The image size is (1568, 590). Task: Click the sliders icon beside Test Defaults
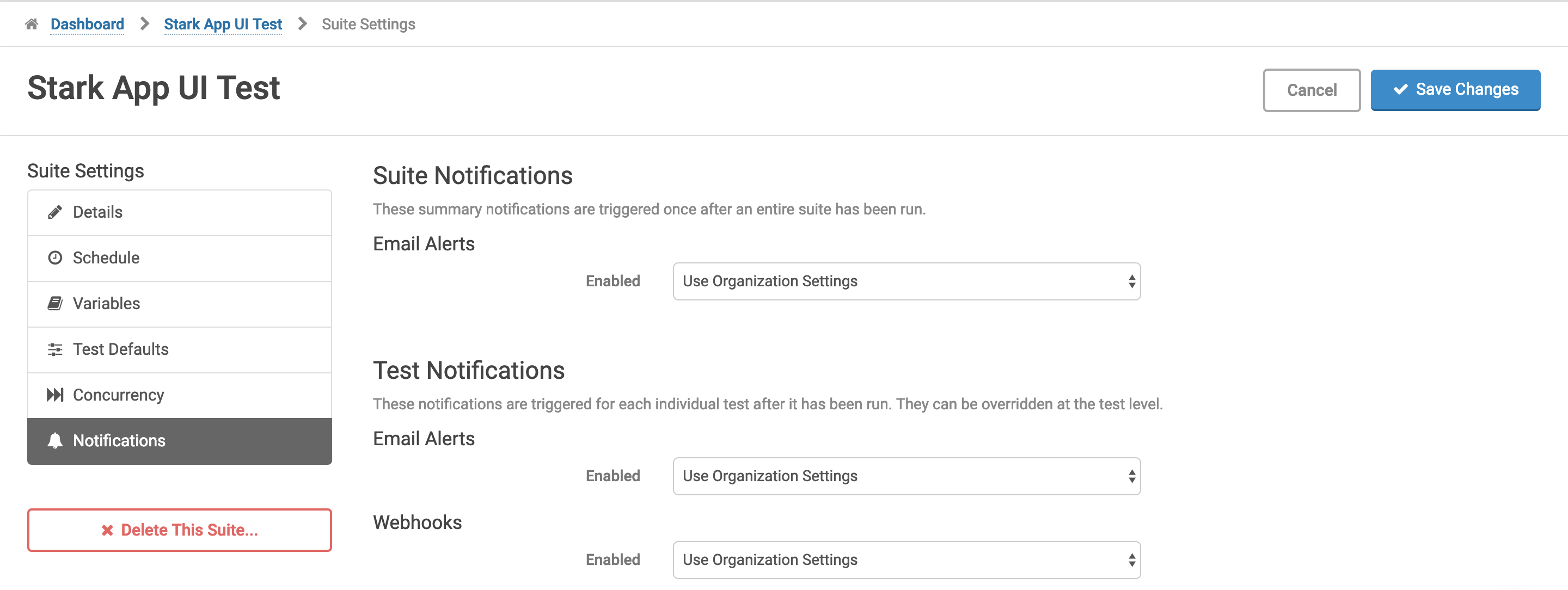pos(55,350)
